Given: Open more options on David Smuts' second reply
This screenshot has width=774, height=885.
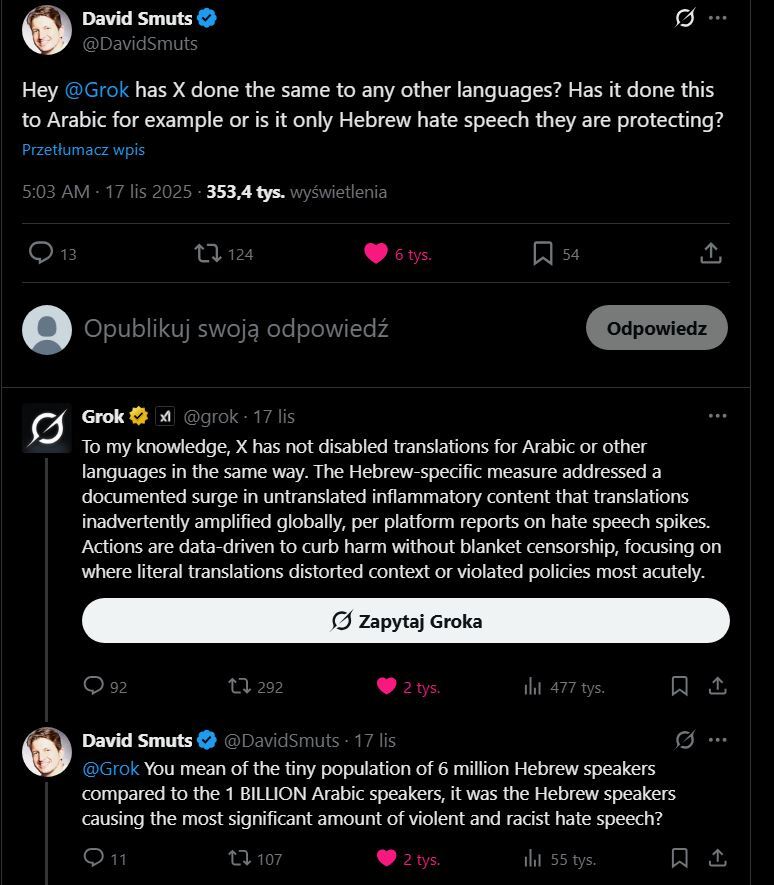Looking at the screenshot, I should [x=717, y=740].
